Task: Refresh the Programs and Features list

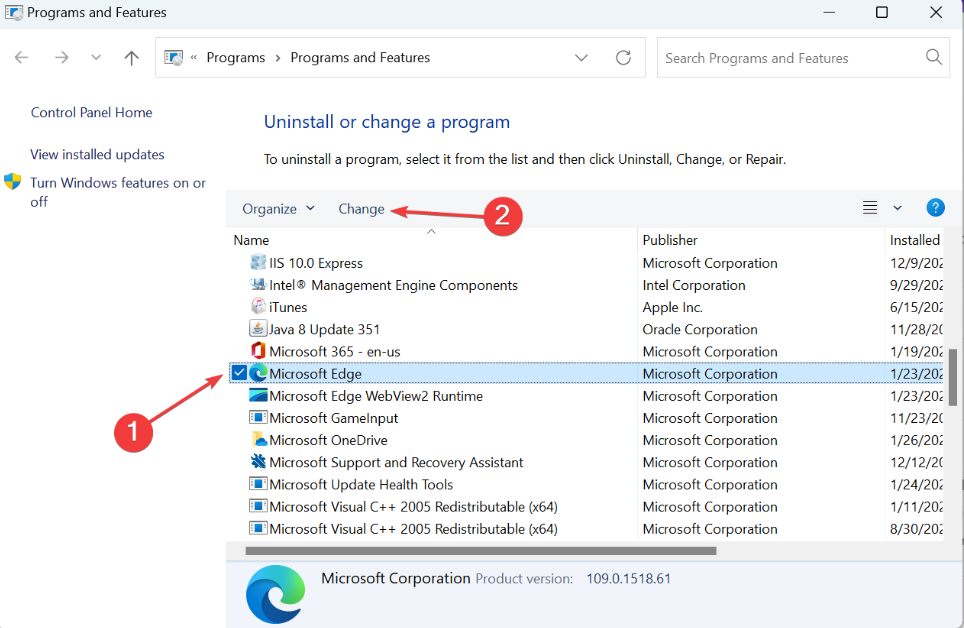Action: point(623,57)
